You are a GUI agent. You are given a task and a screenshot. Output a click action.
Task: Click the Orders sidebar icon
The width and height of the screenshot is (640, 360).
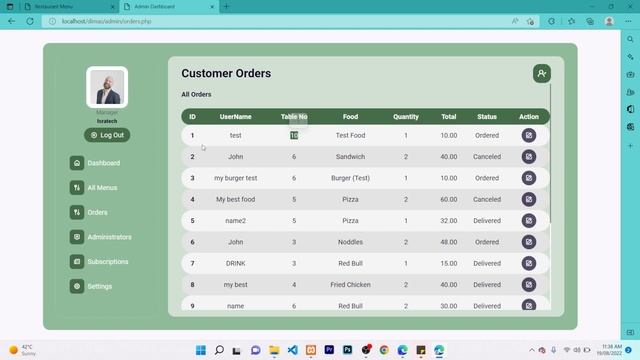[x=77, y=212]
